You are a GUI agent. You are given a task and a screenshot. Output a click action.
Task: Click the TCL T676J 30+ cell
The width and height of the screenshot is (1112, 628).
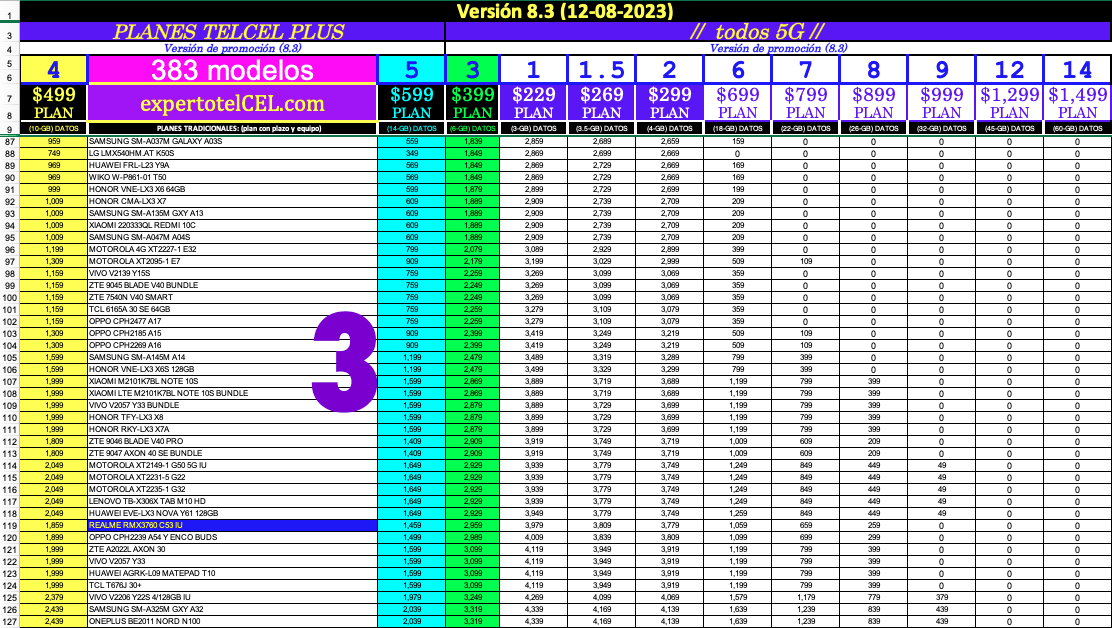click(x=232, y=586)
